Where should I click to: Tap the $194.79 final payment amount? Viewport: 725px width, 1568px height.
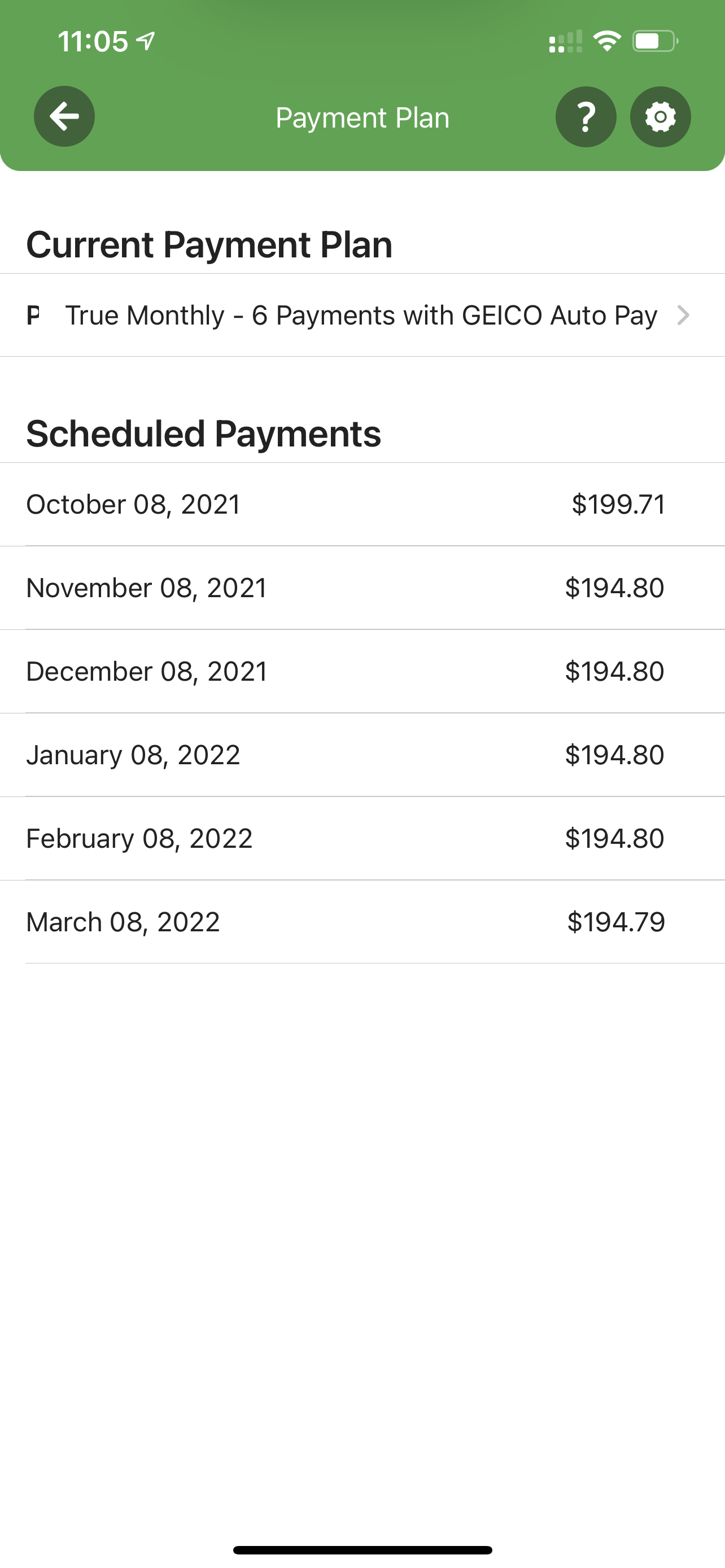[x=616, y=922]
